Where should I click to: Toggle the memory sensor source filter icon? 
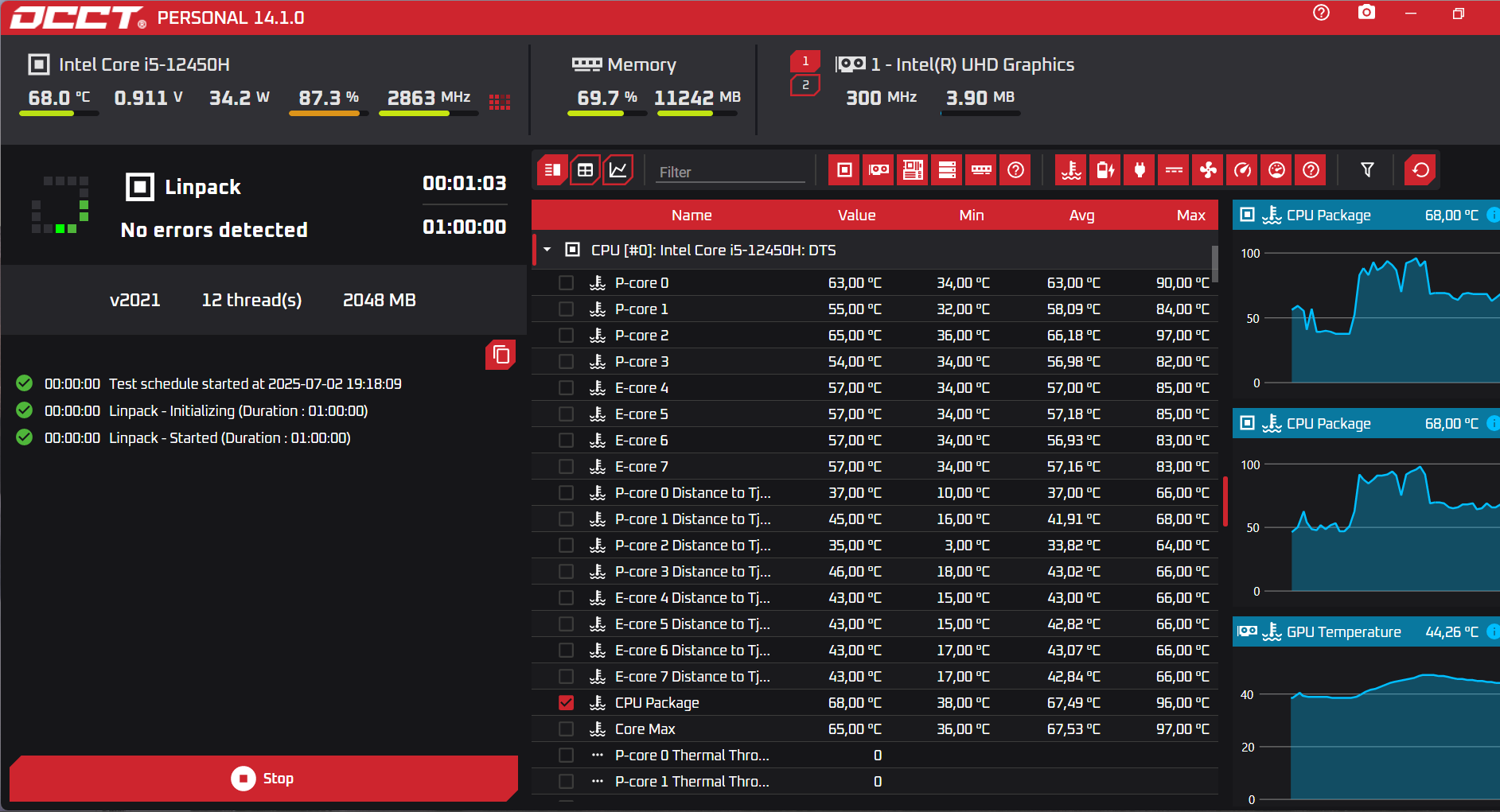pyautogui.click(x=982, y=170)
